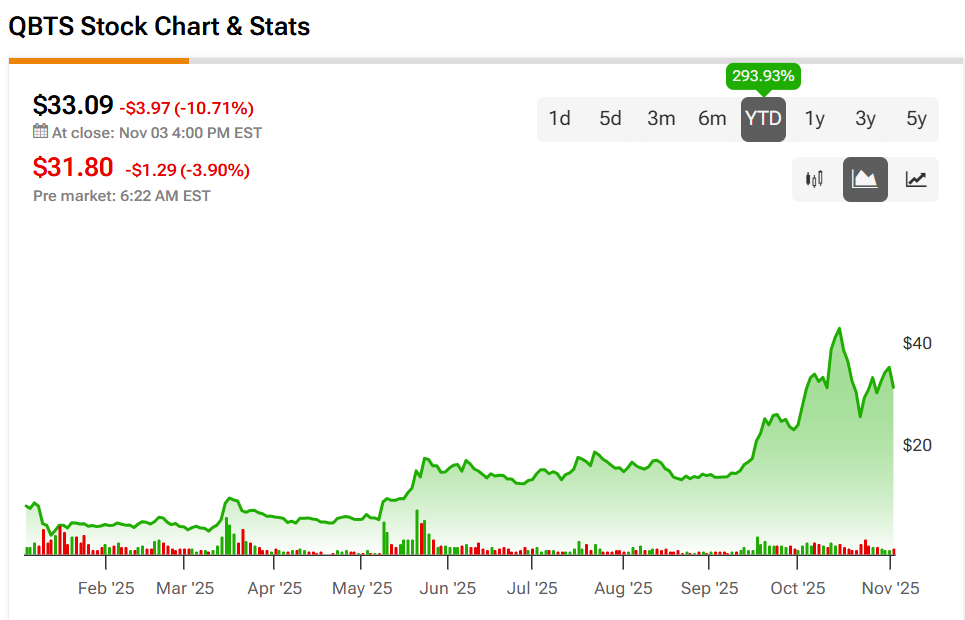
Task: Switch to line chart view
Action: click(x=916, y=180)
